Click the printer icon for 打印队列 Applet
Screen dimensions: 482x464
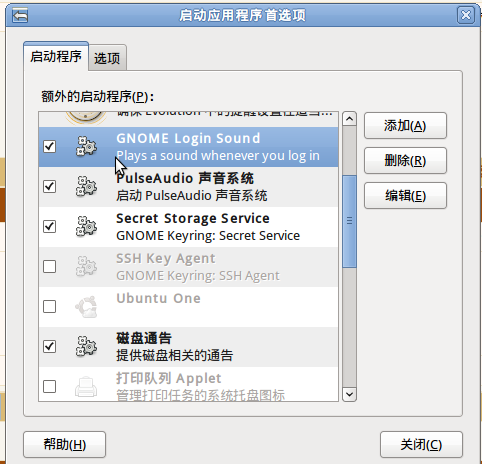(86, 386)
